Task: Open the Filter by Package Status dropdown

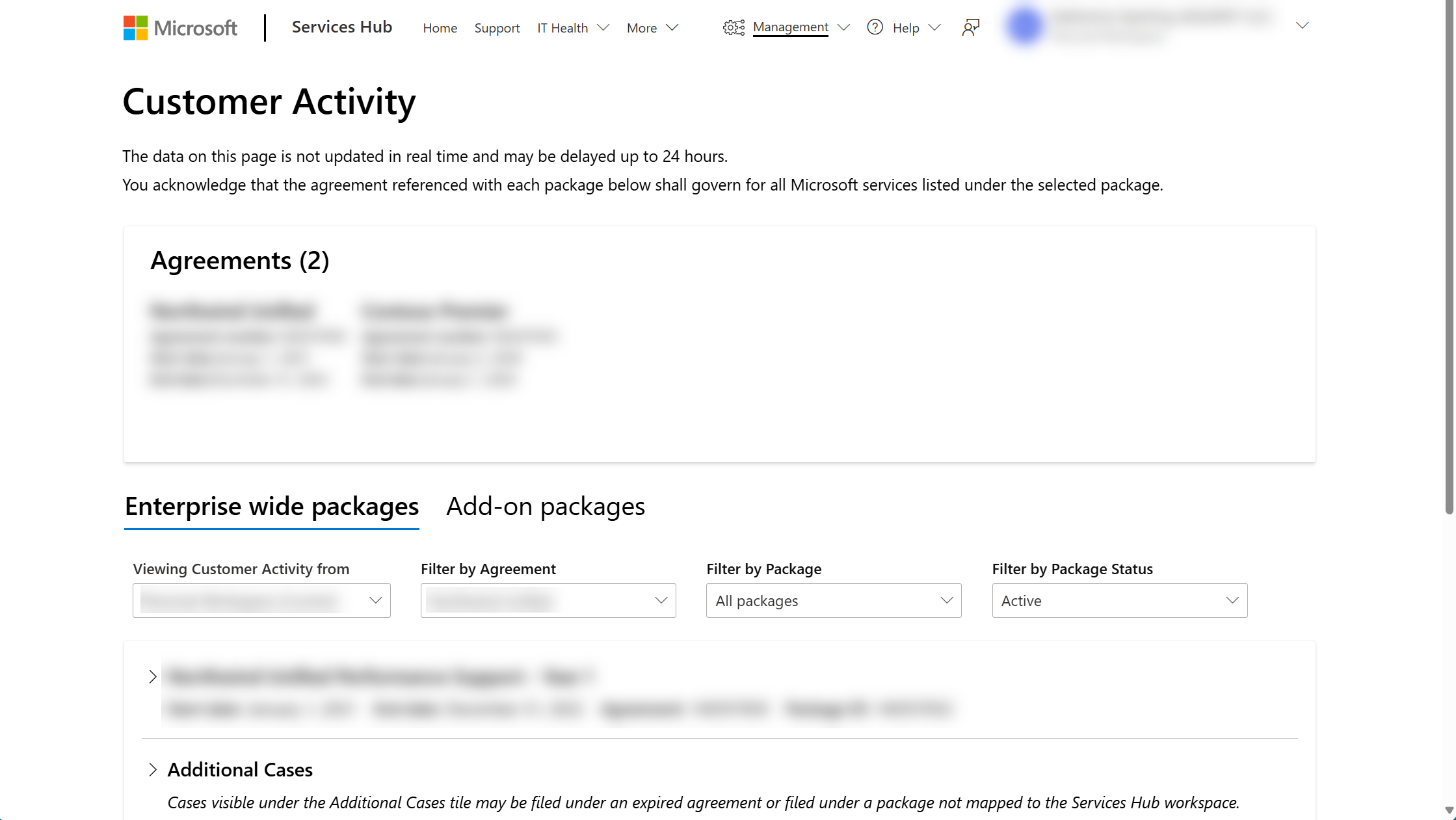Action: pos(1120,600)
